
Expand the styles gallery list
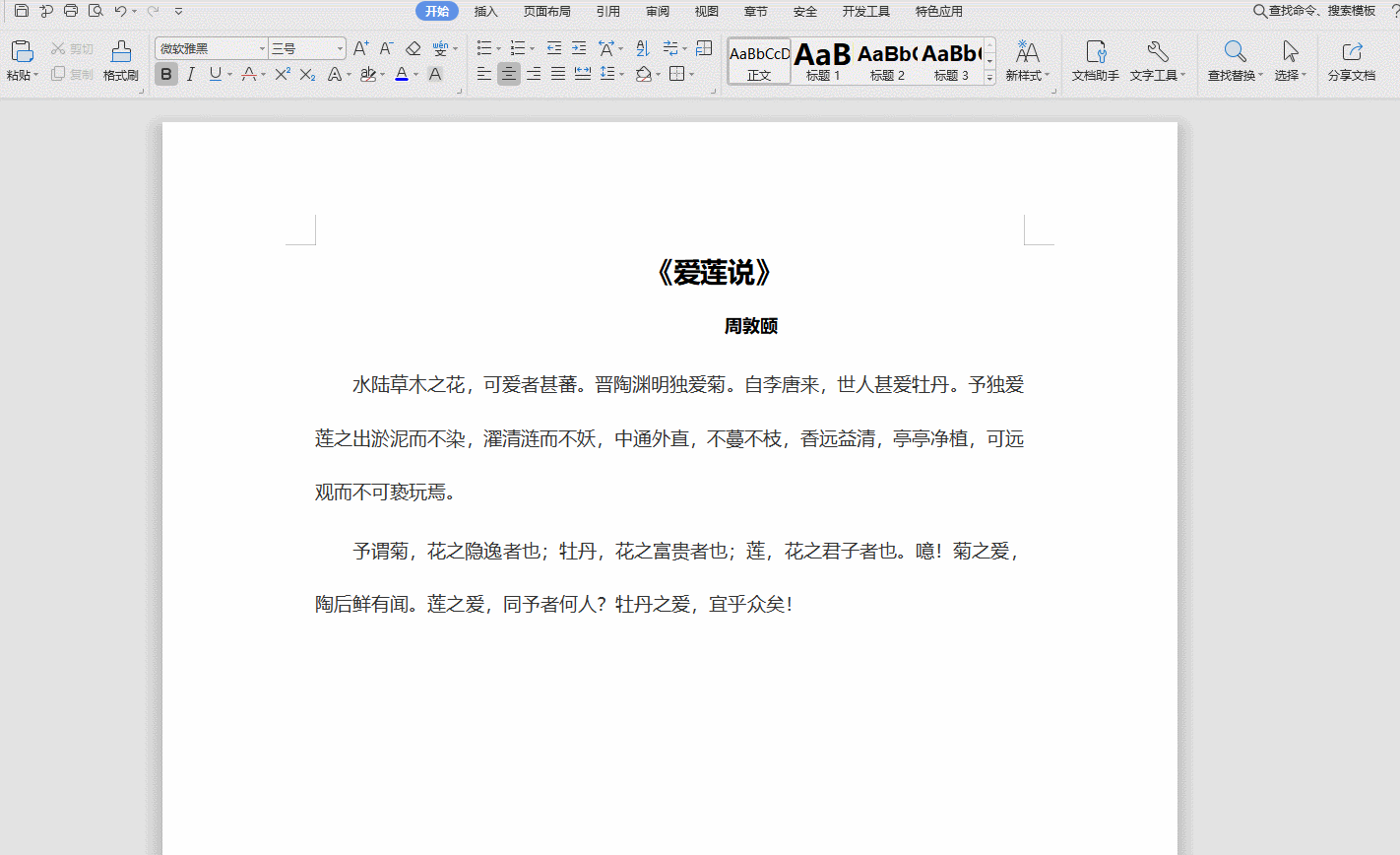click(989, 77)
